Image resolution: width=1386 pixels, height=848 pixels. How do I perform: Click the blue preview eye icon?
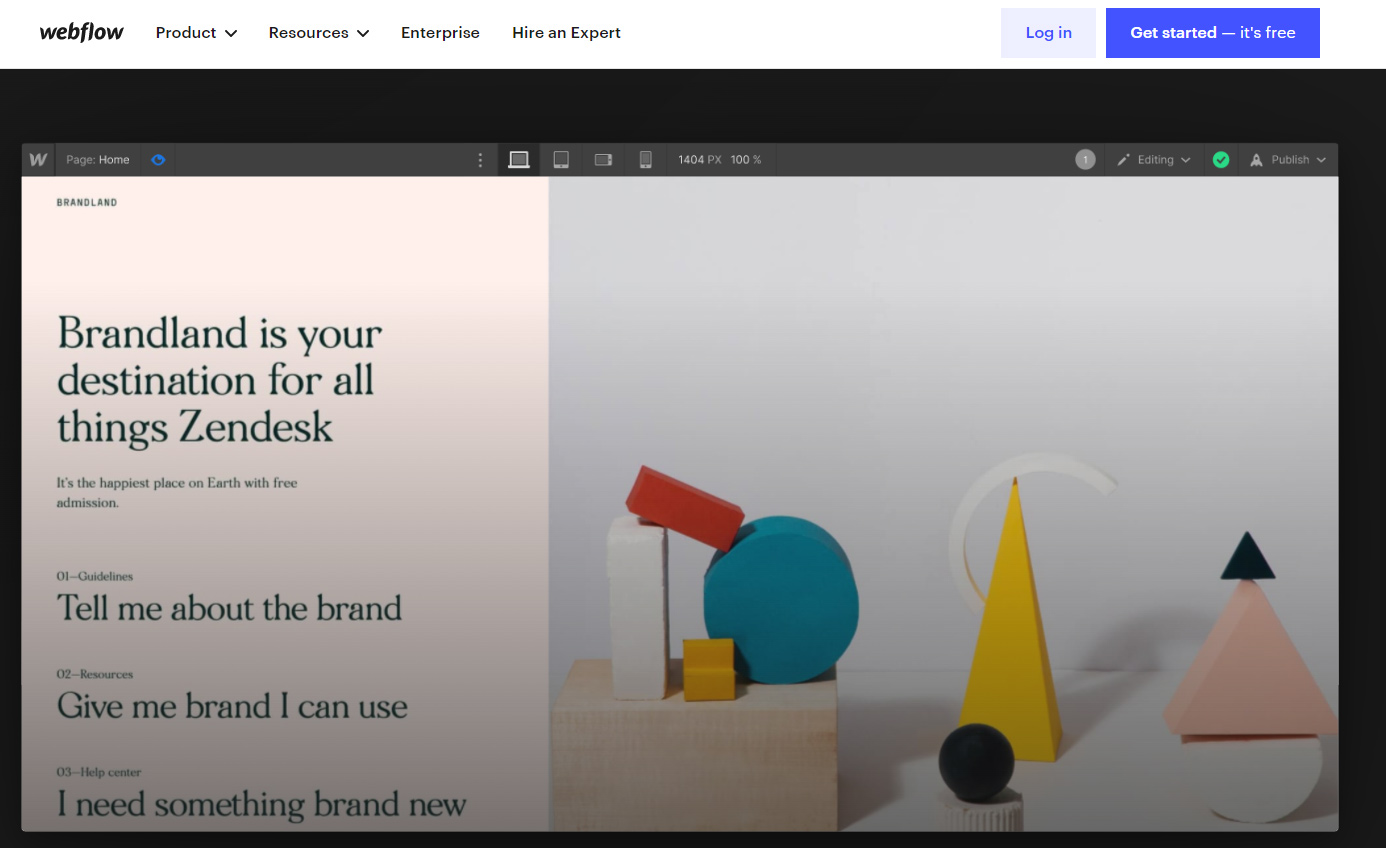click(x=158, y=160)
